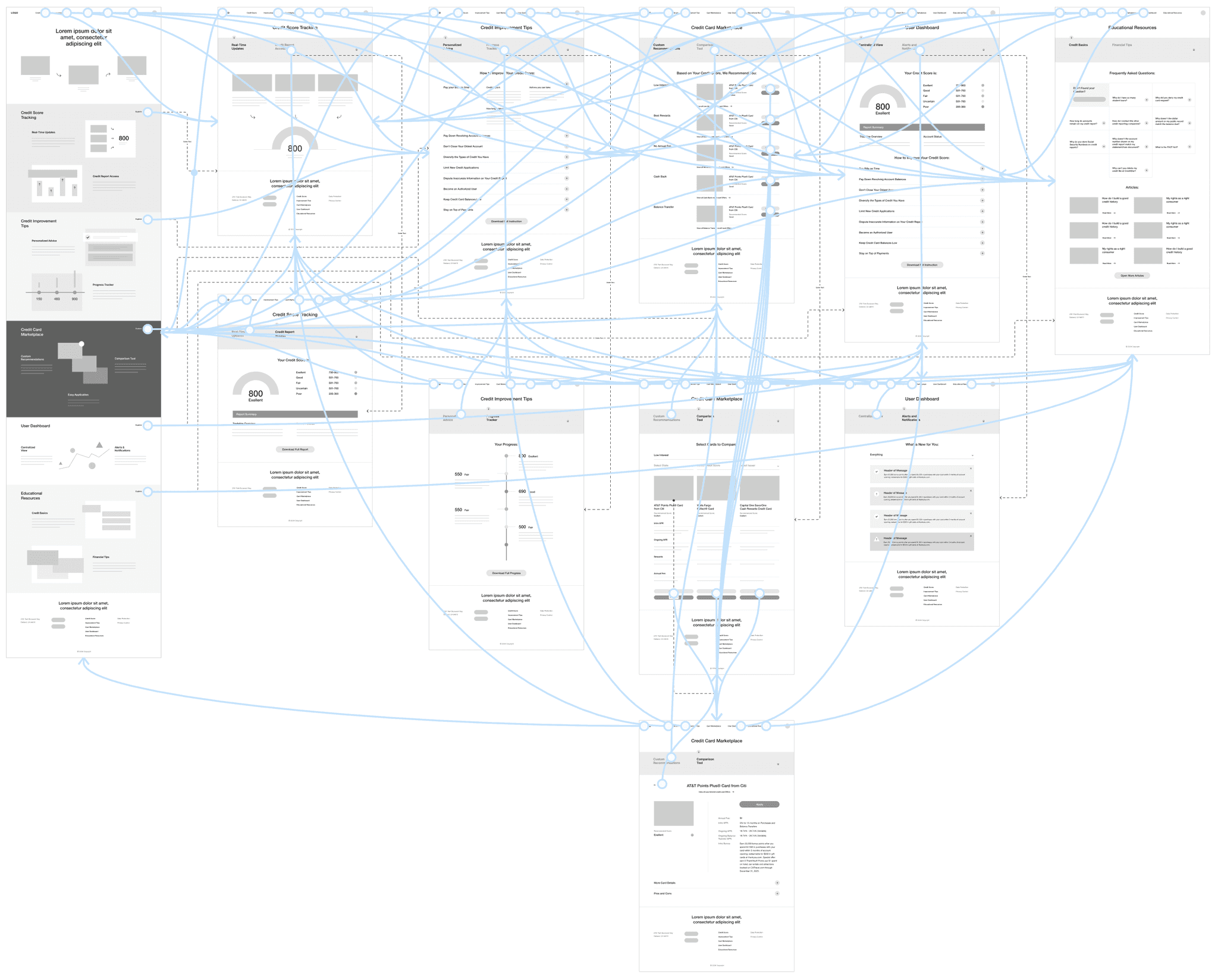Select Excellent dot in Credit Report score legend

click(356, 372)
